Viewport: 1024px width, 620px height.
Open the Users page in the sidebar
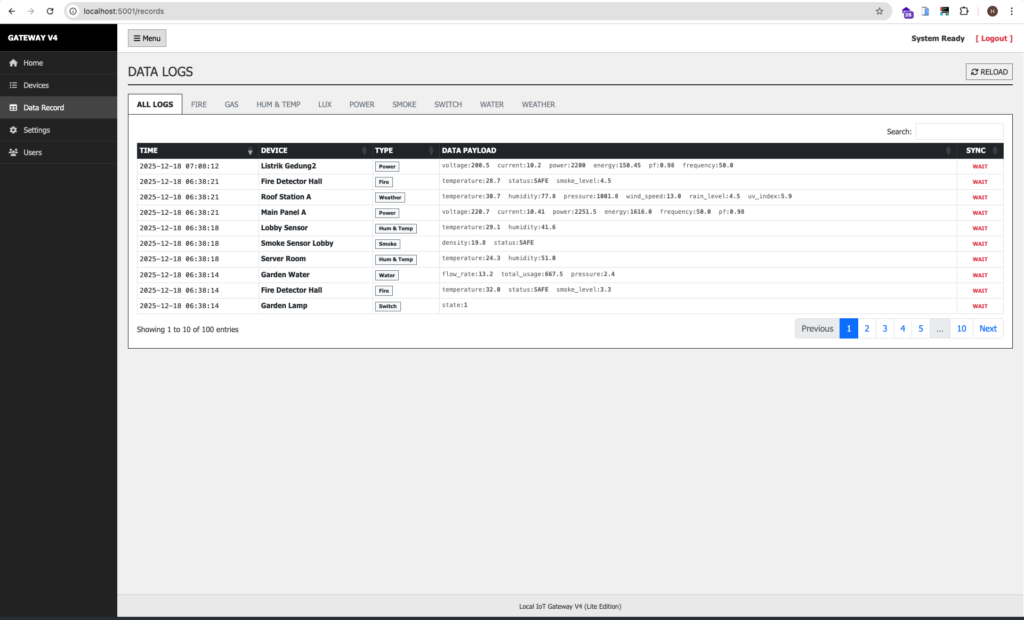click(33, 152)
